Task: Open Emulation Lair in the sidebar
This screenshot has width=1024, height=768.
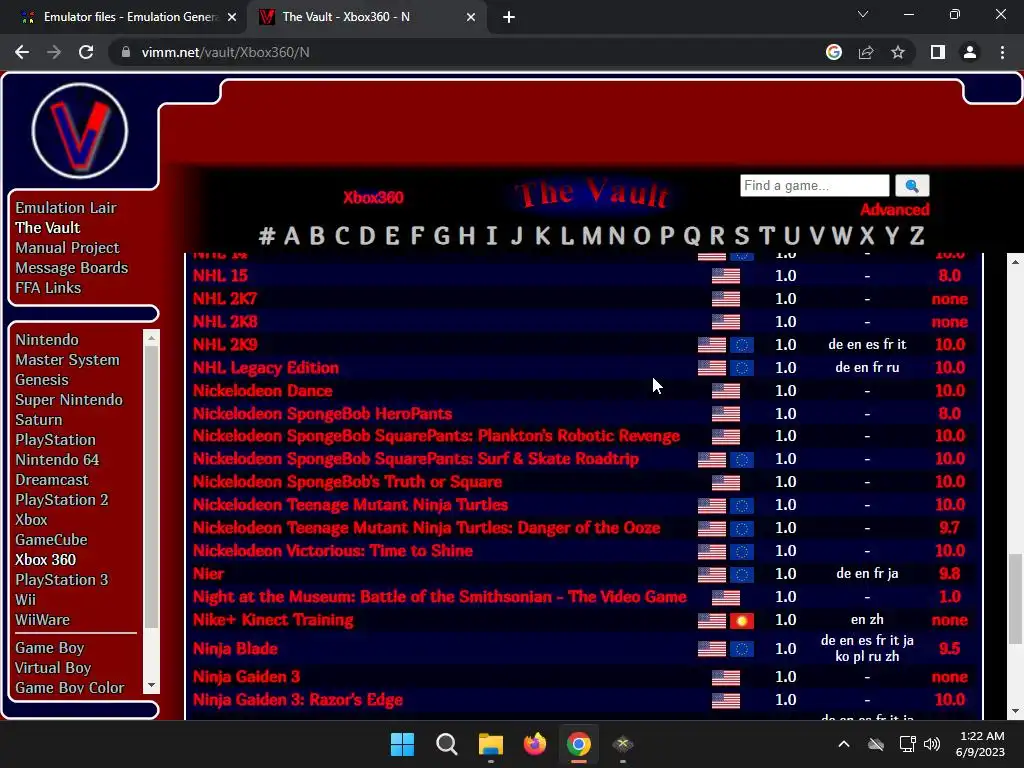Action: pyautogui.click(x=66, y=208)
